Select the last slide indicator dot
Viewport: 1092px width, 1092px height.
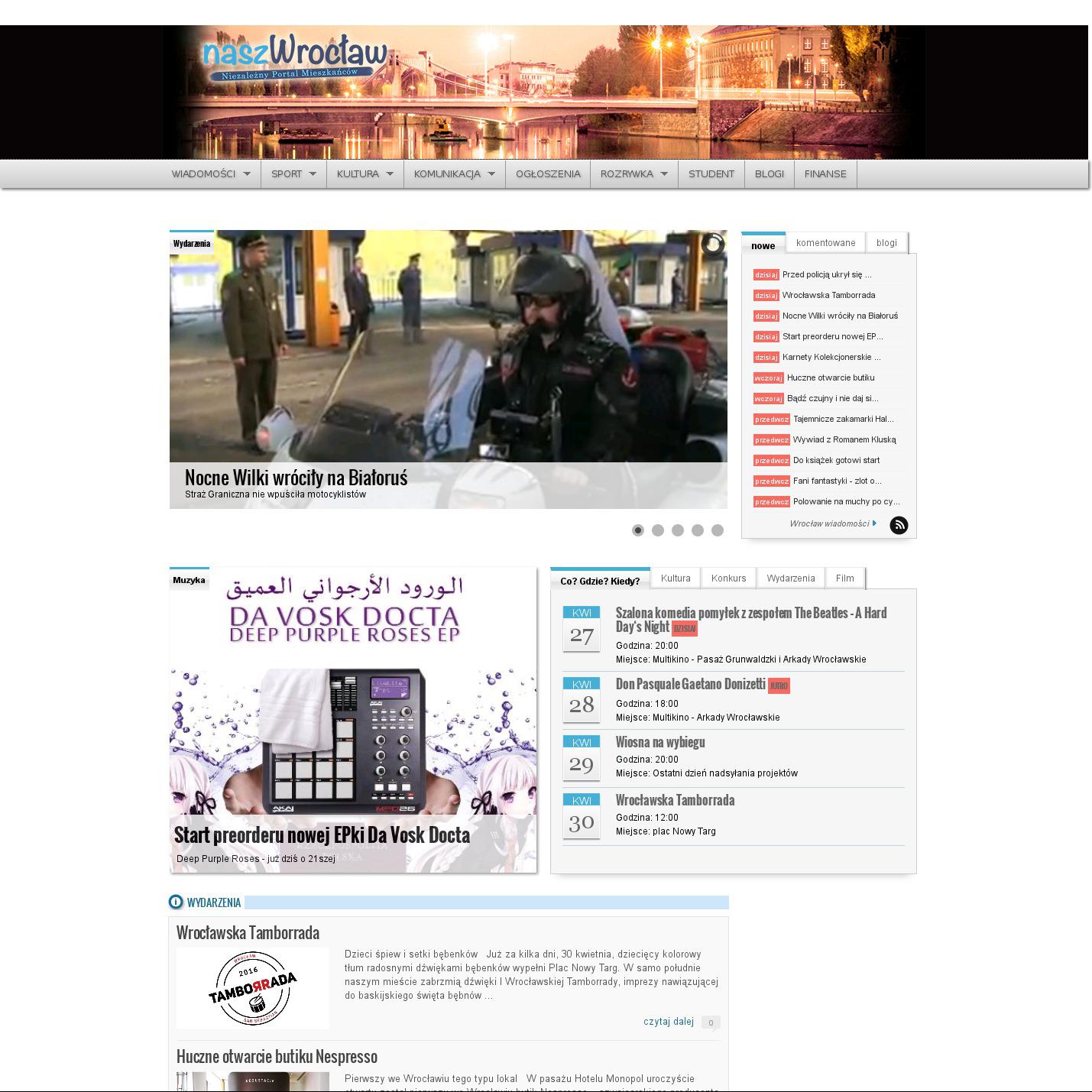[x=718, y=530]
